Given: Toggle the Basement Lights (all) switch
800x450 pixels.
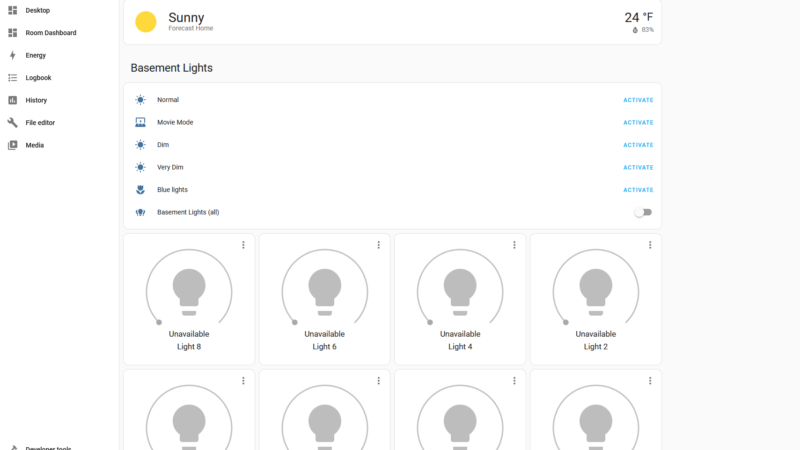Looking at the screenshot, I should (642, 212).
